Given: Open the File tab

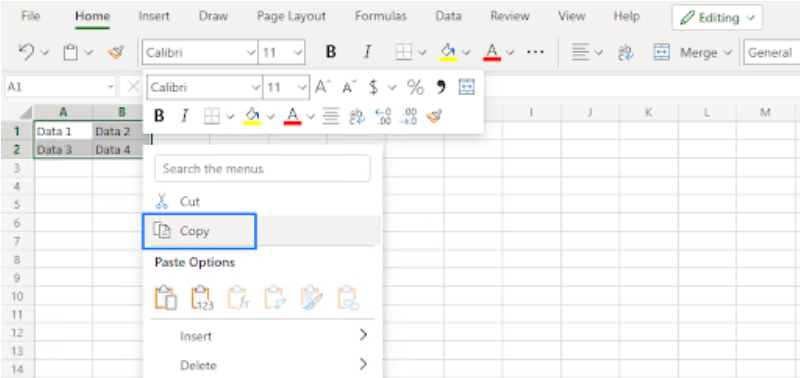Looking at the screenshot, I should click(31, 16).
